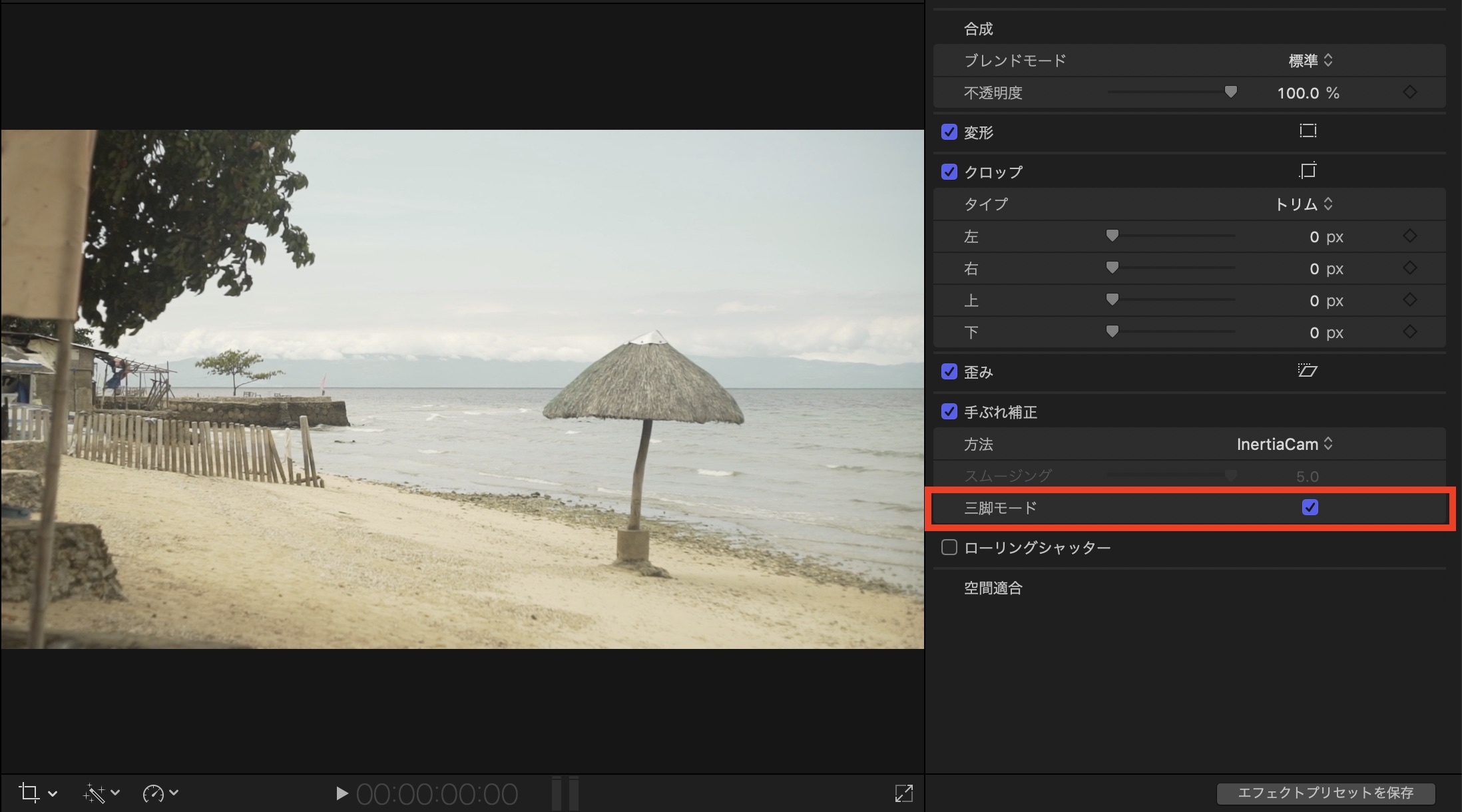Click the viewer fullscreen expand icon
The image size is (1462, 812).
pos(903,793)
